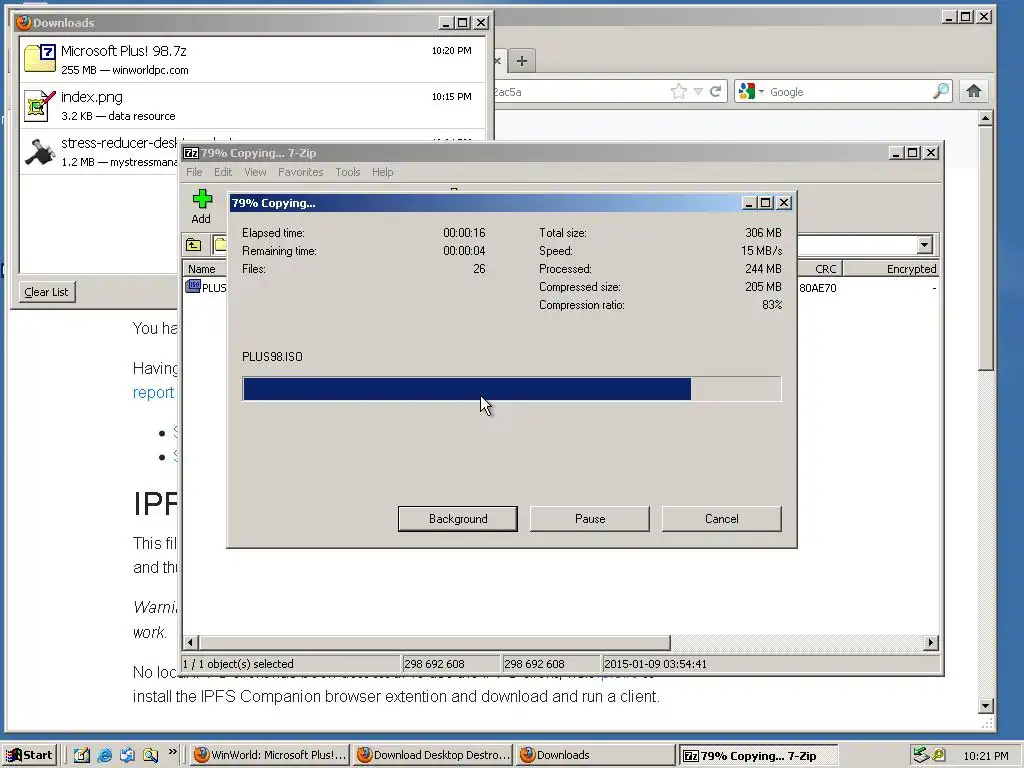Switch to Downloads taskbar item
Screen dimensions: 1024x768
tap(596, 755)
